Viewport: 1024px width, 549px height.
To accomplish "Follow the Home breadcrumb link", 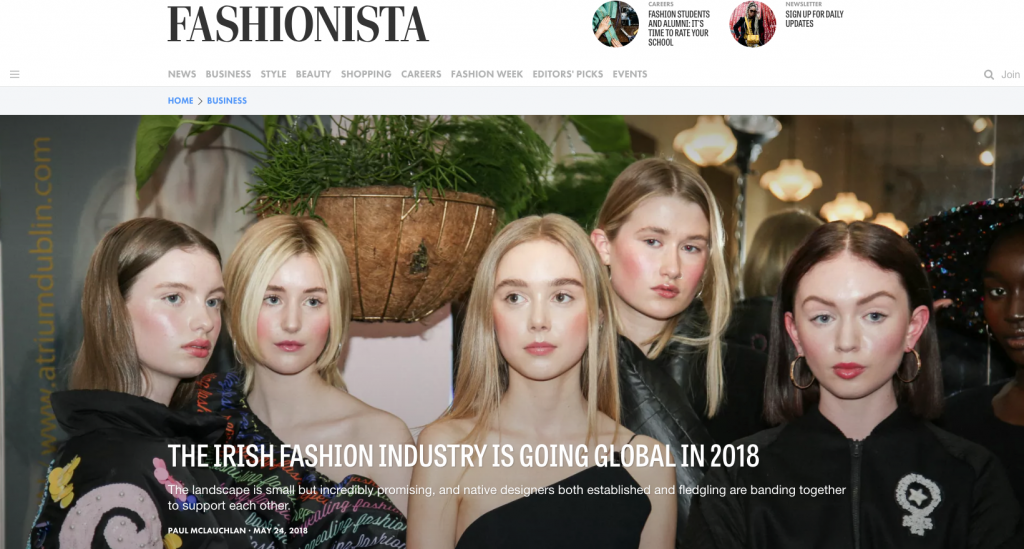I will (180, 101).
